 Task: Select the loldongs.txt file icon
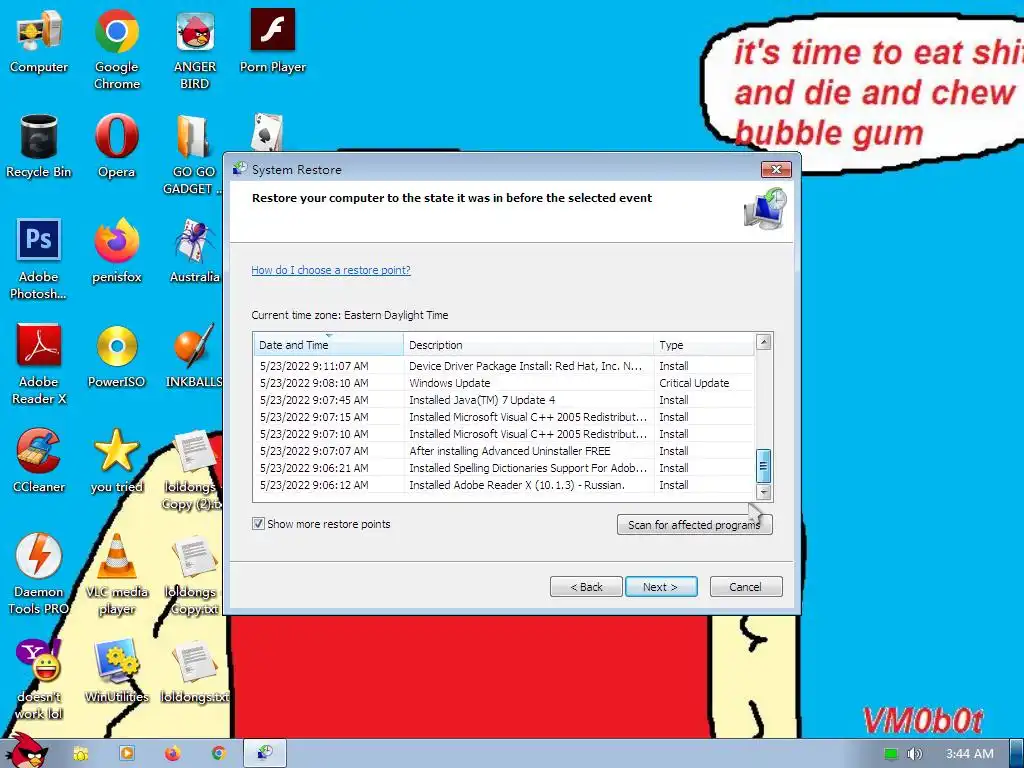(x=195, y=671)
